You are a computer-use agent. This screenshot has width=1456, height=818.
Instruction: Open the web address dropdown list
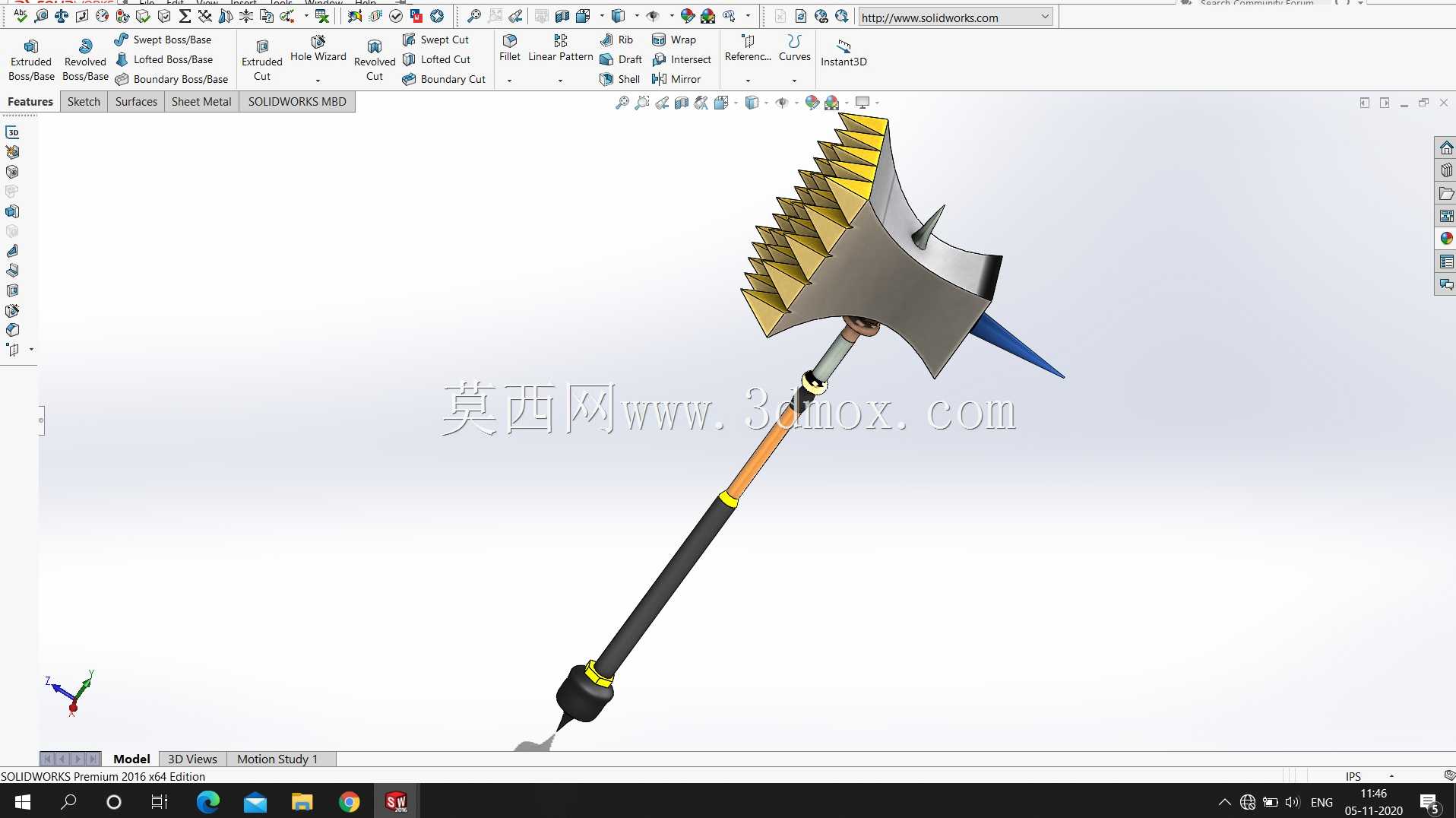tap(1045, 17)
